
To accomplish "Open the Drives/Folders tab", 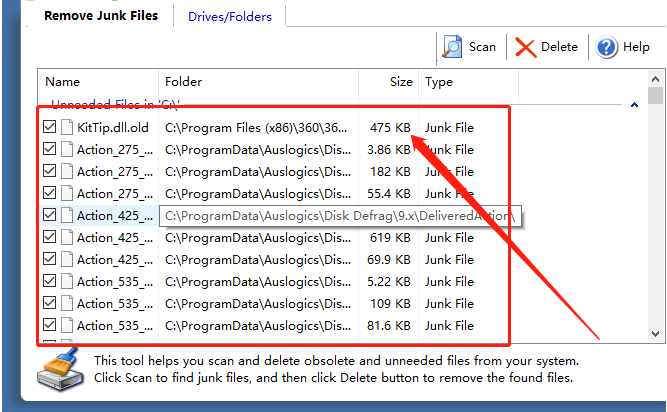I will (229, 16).
